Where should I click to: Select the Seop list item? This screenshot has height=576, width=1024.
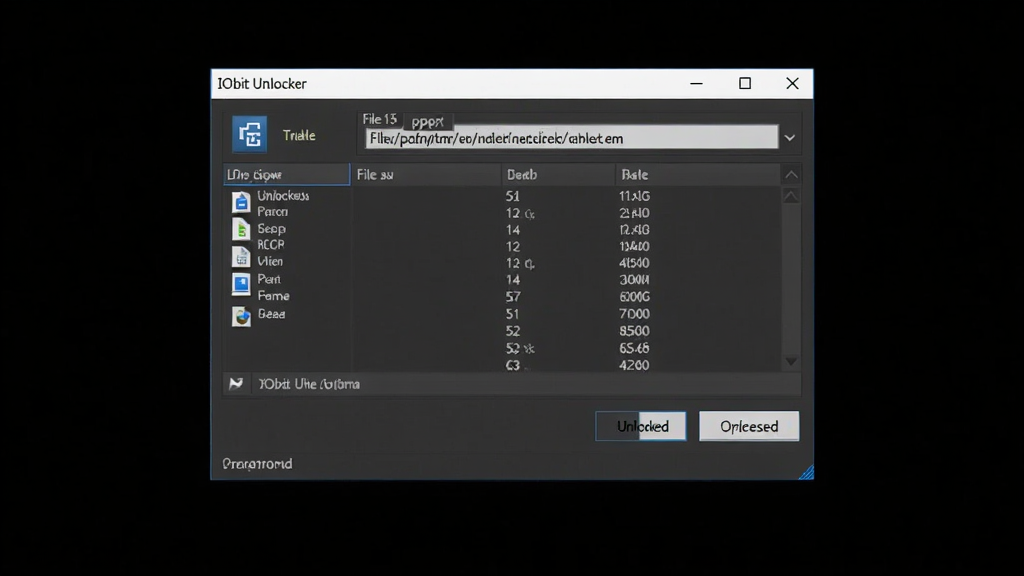point(271,229)
